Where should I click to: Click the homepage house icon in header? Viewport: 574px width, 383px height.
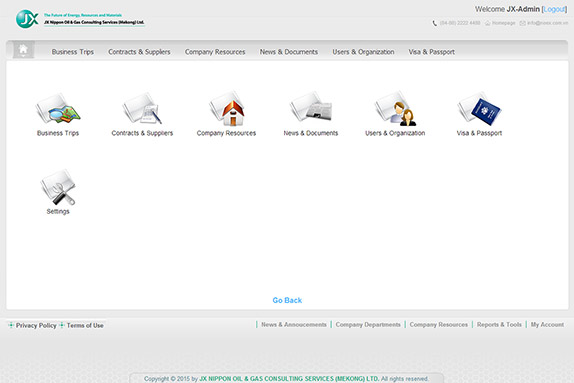(x=488, y=23)
